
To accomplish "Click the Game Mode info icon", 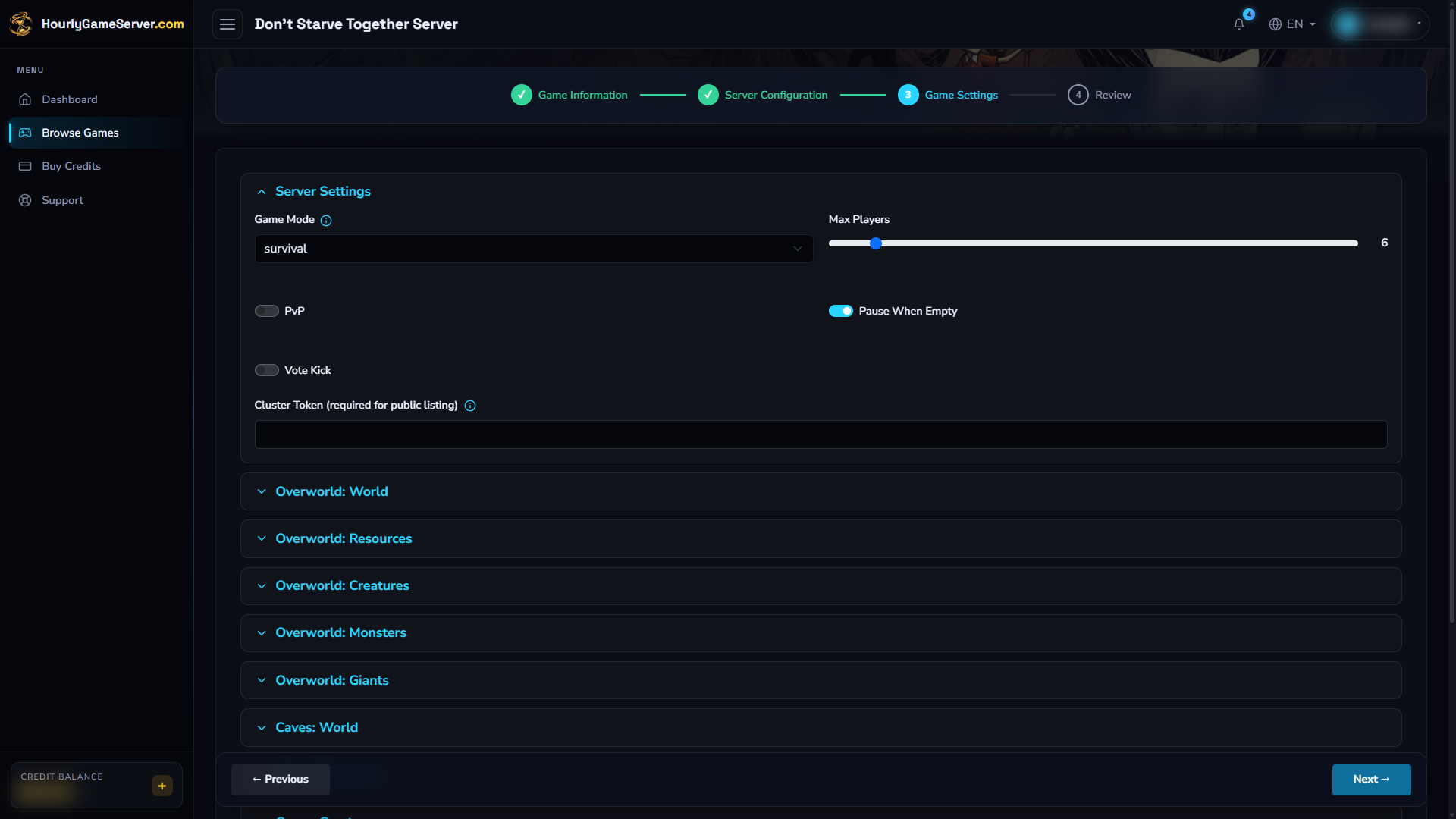I will click(x=326, y=221).
